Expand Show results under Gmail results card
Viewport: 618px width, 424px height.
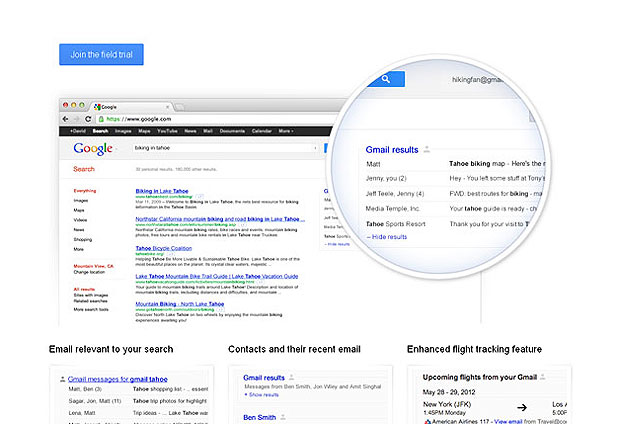[x=266, y=395]
